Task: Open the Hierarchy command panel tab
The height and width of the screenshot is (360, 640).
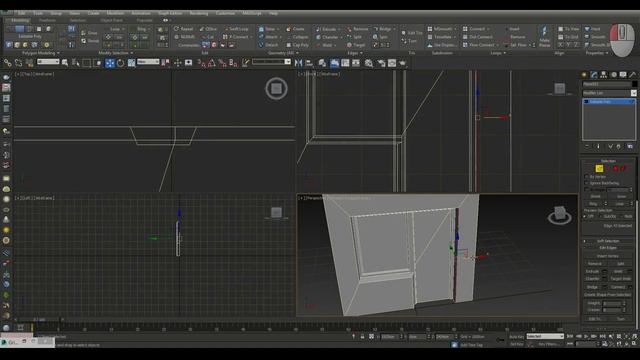Action: [603, 75]
